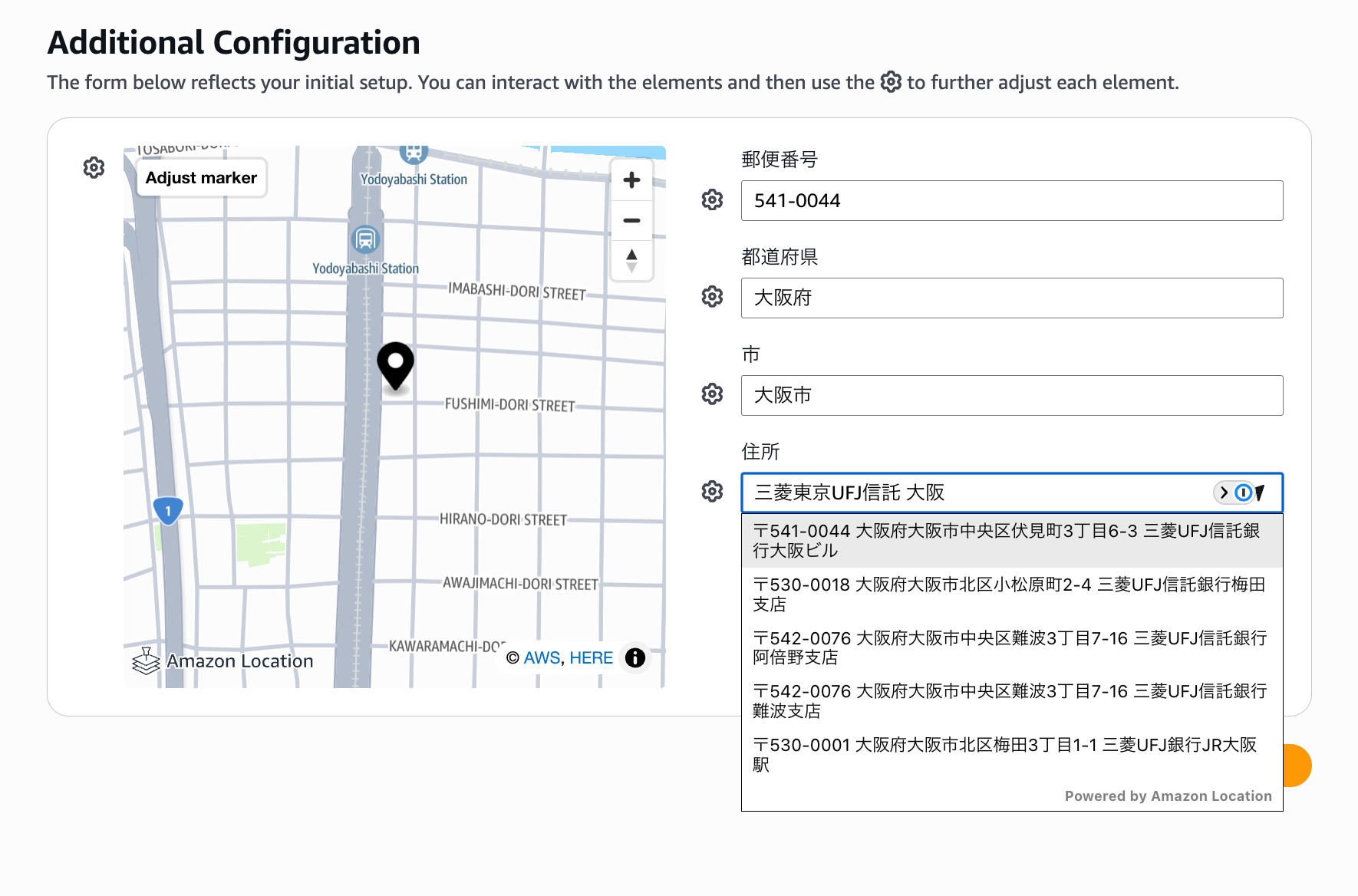Open the HERE attribution link
1358x896 pixels.
(591, 658)
